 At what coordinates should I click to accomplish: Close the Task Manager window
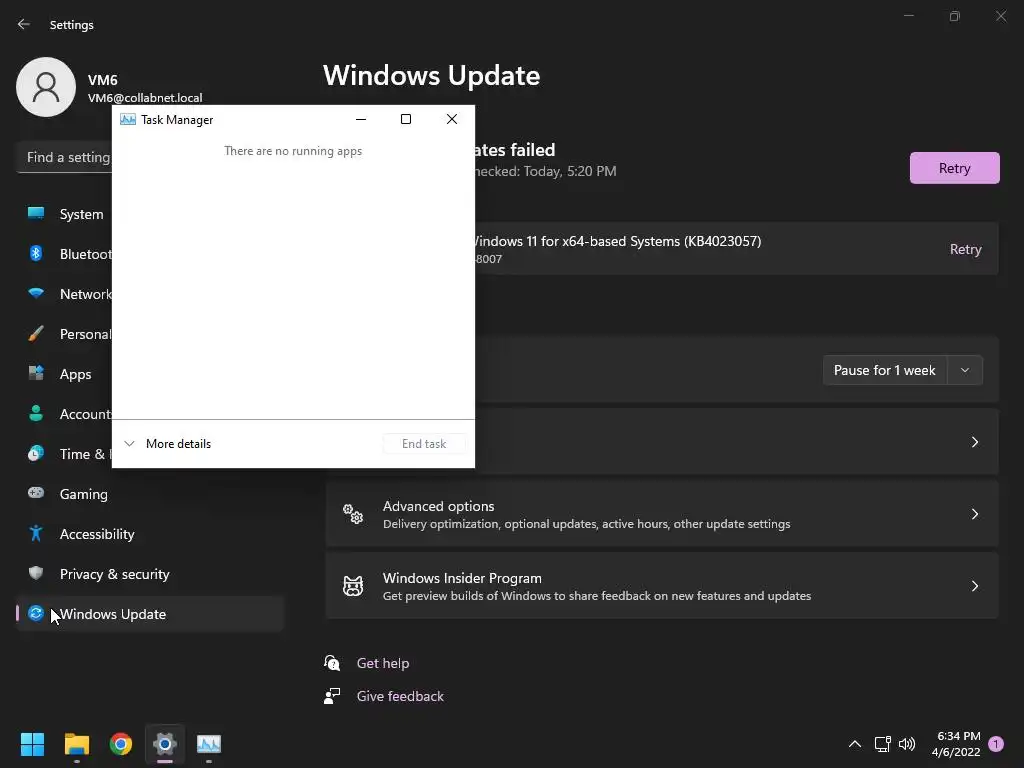[x=451, y=119]
